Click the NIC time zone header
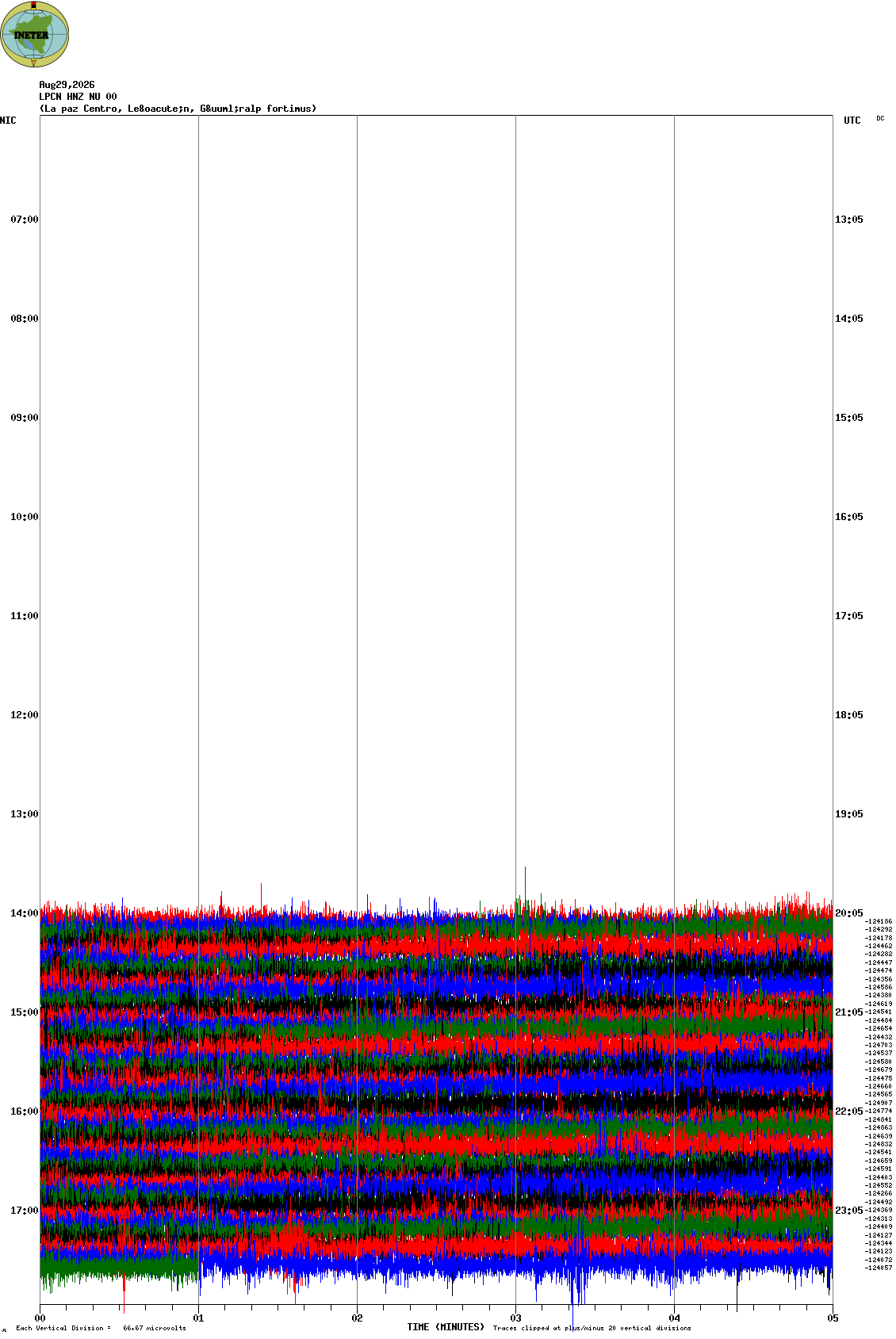Screen dimensions: 896x1339 click(x=8, y=121)
